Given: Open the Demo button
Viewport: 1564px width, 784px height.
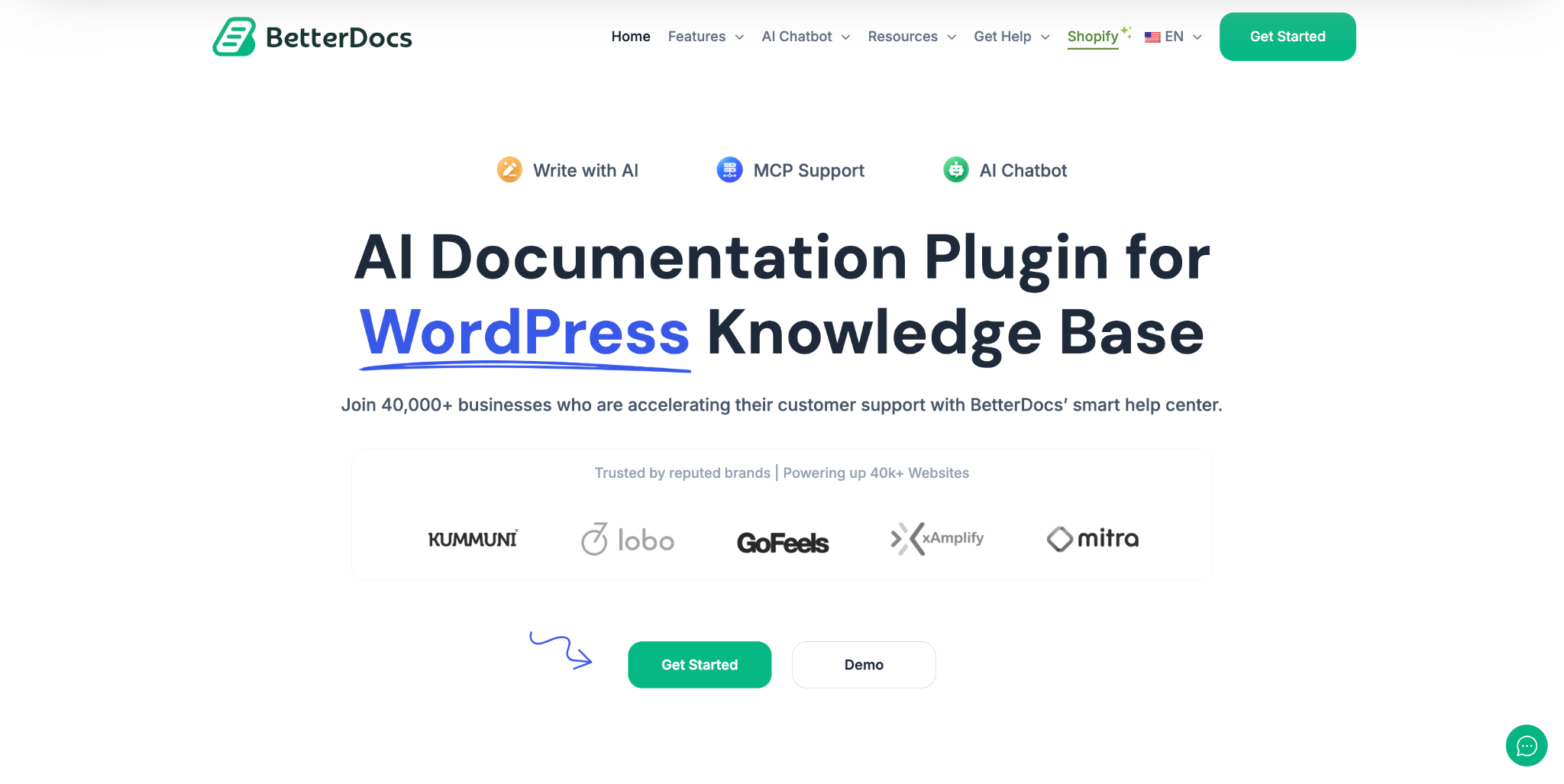Looking at the screenshot, I should point(864,665).
